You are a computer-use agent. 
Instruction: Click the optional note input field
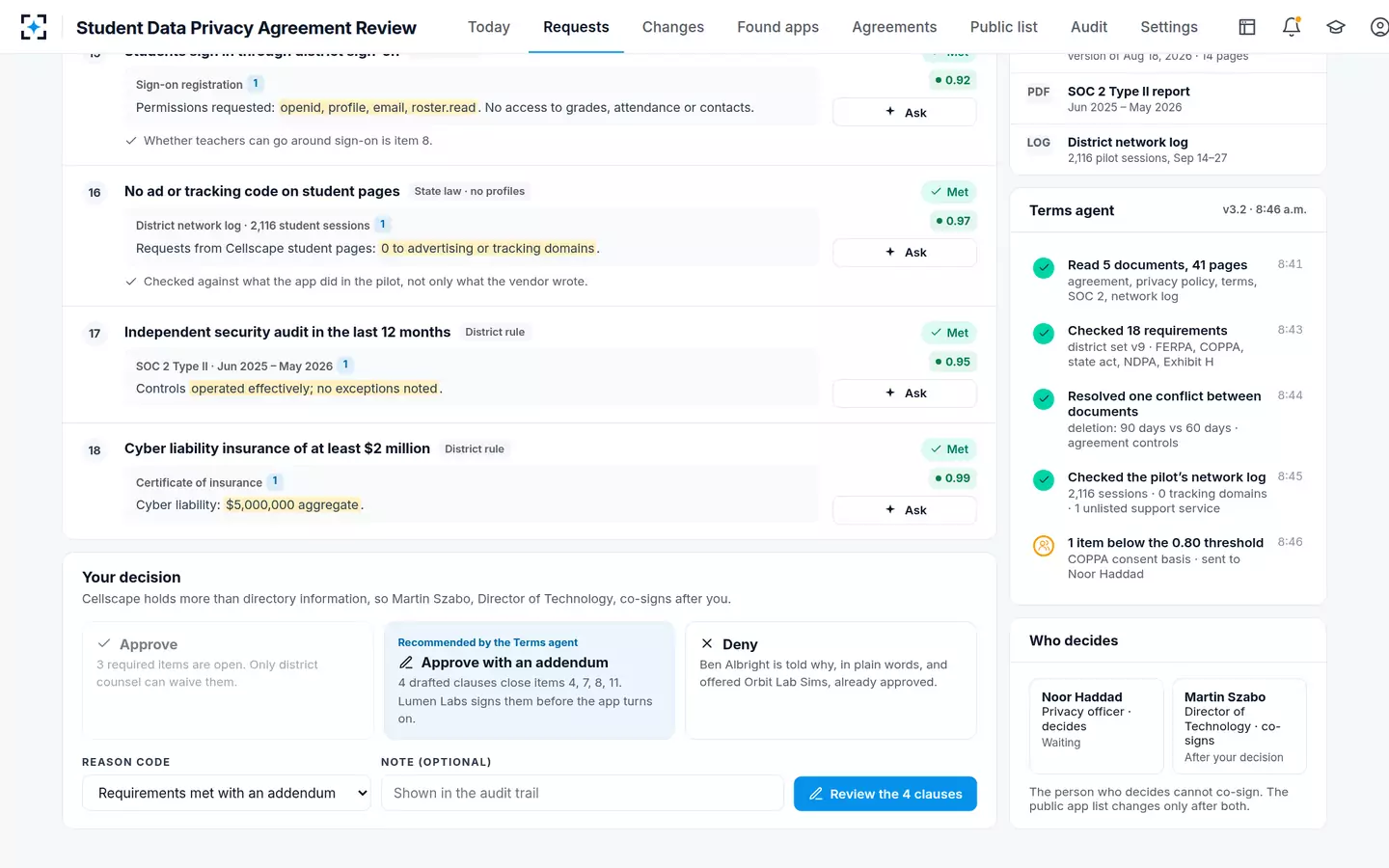tap(583, 793)
